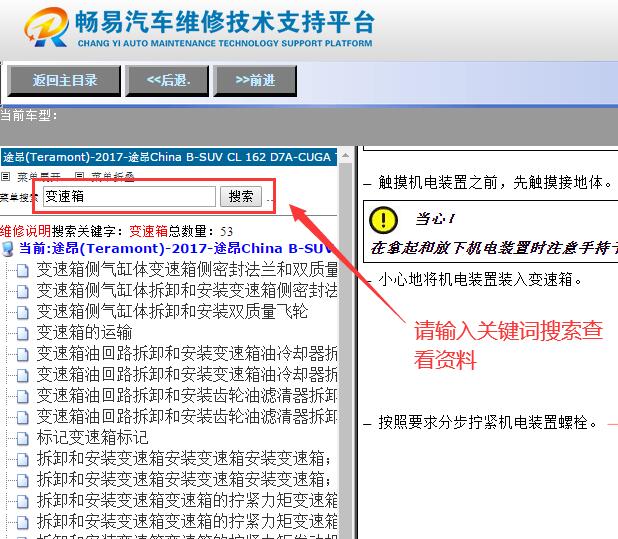
Task: Select the red 变速箱 search keyword text
Action: coord(149,231)
